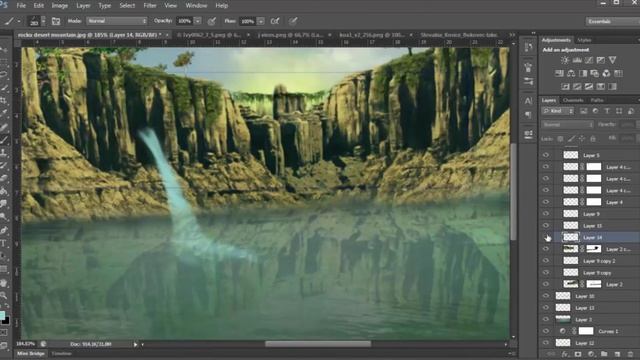Screen dimensions: 640x360
Task: Filter layers by pixel layers icon
Action: coord(583,111)
